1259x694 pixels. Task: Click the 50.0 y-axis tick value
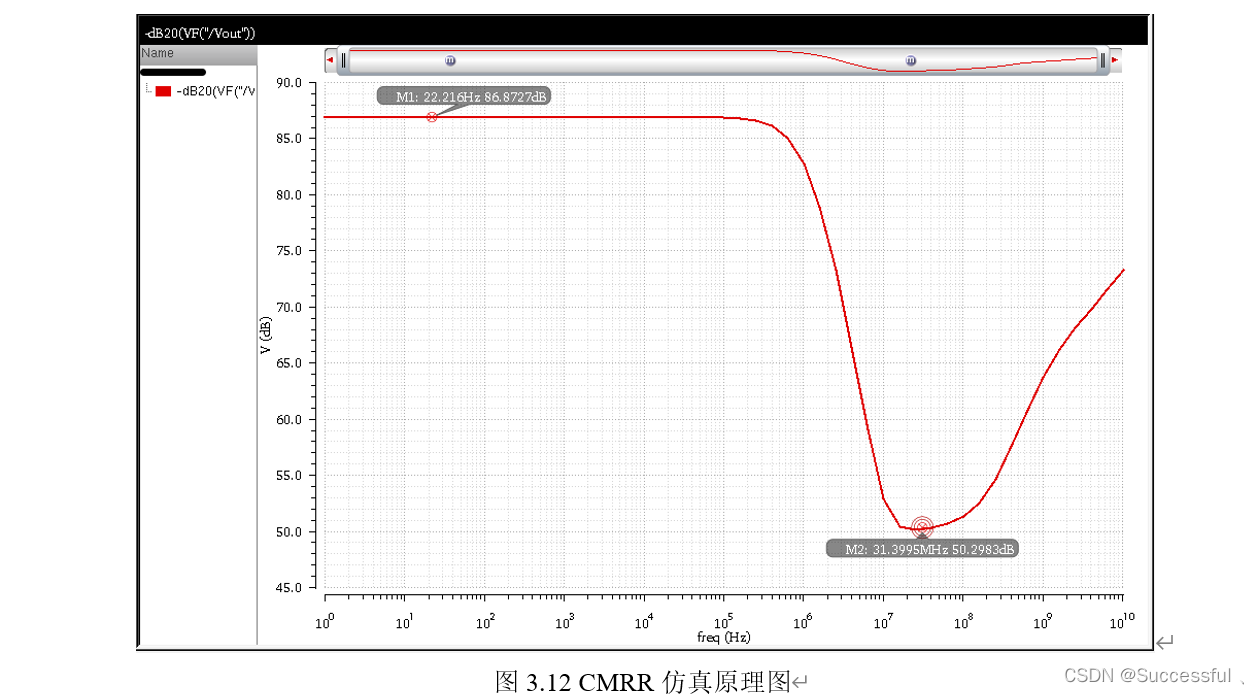(289, 531)
